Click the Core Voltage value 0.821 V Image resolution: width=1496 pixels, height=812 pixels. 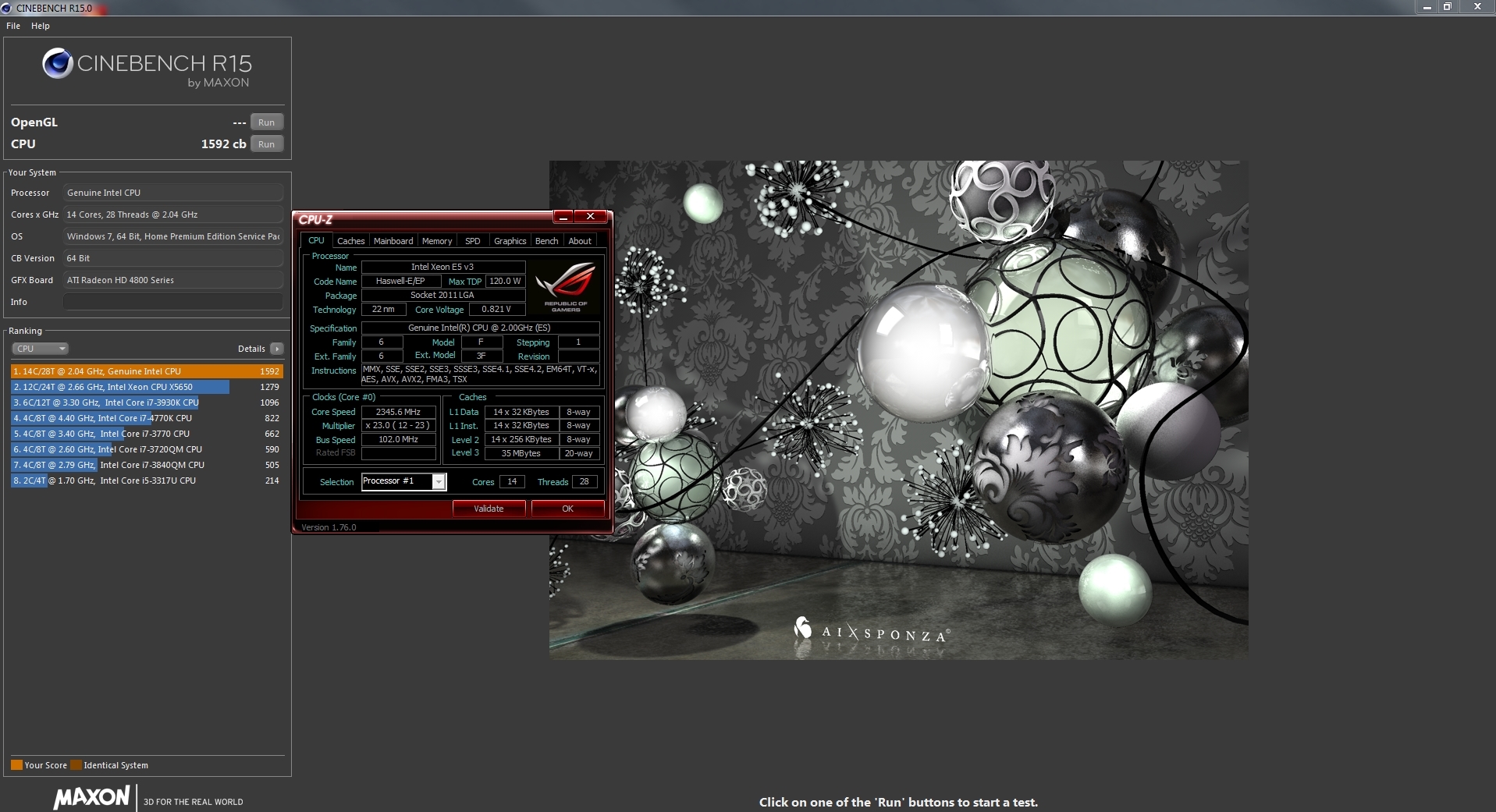pyautogui.click(x=496, y=309)
